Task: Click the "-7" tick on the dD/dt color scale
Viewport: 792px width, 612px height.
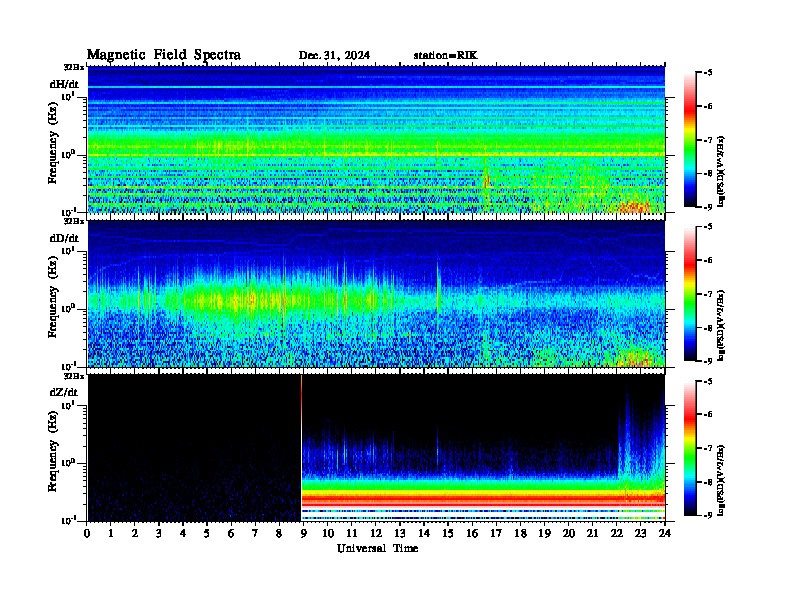Action: pos(708,294)
